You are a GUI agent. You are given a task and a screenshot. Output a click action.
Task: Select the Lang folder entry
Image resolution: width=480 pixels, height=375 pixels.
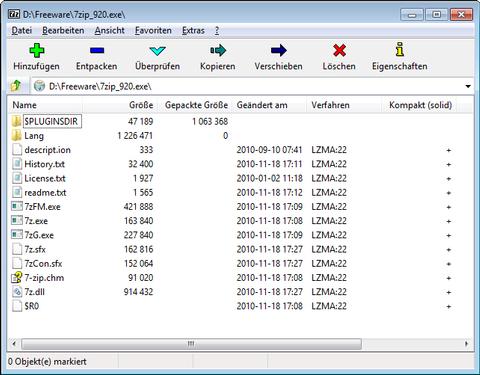pyautogui.click(x=34, y=136)
